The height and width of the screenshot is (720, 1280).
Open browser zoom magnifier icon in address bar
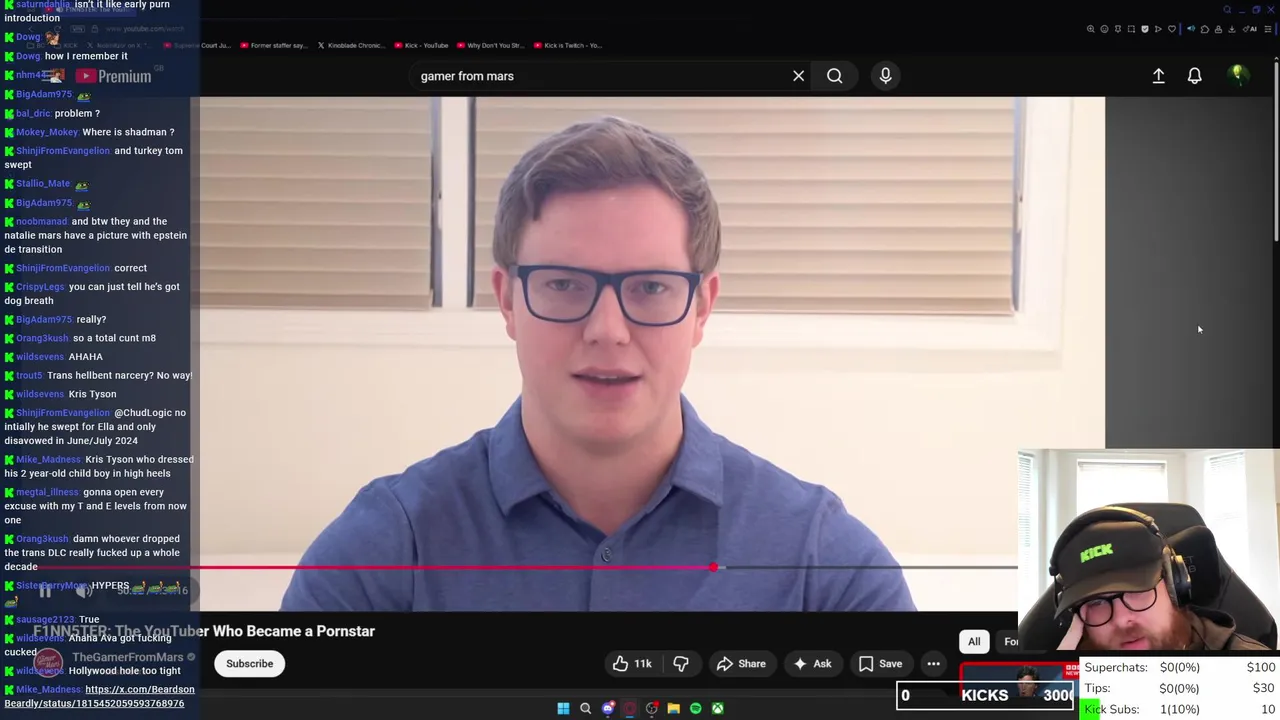coord(1091,29)
